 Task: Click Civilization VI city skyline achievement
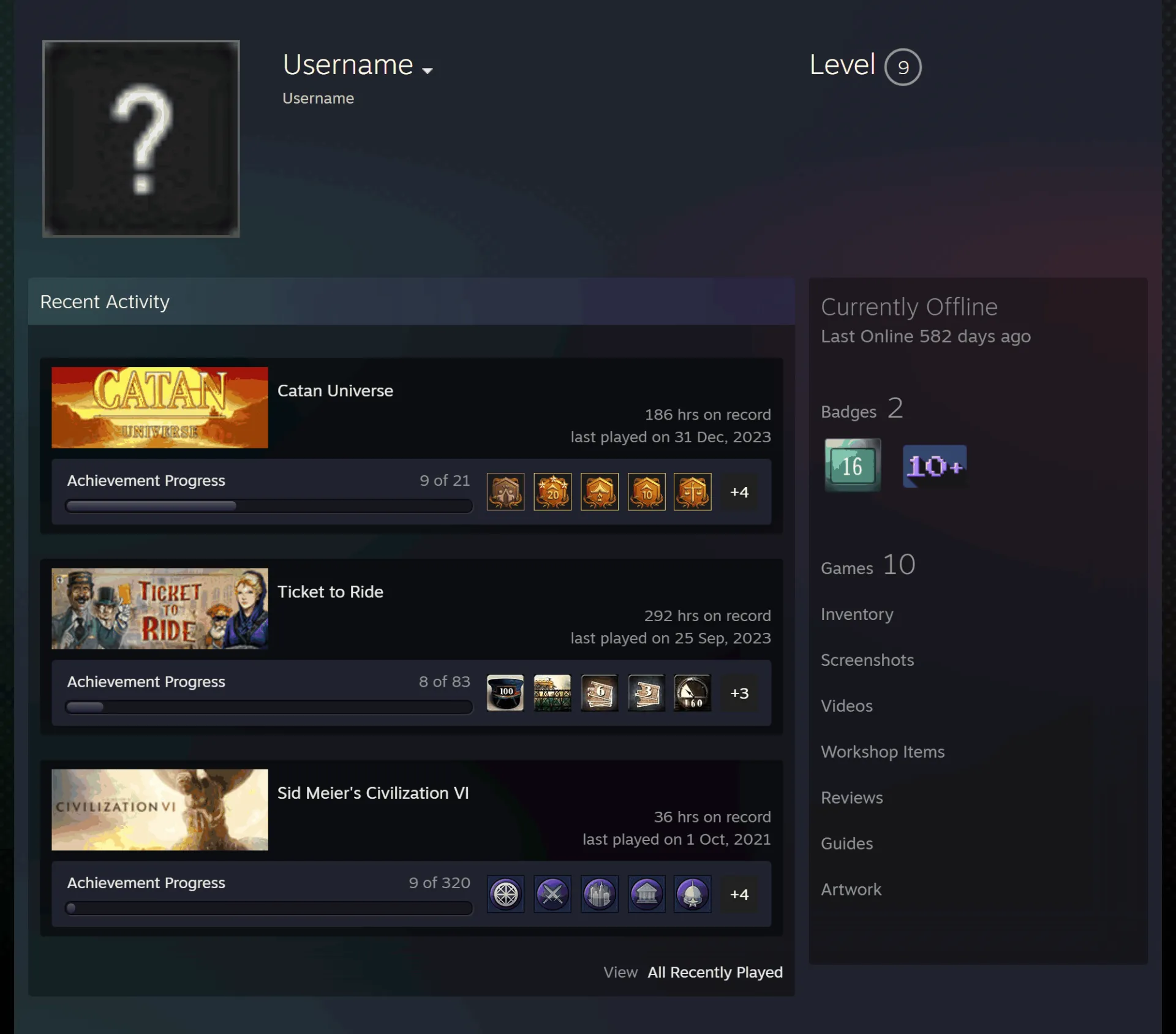coord(599,894)
